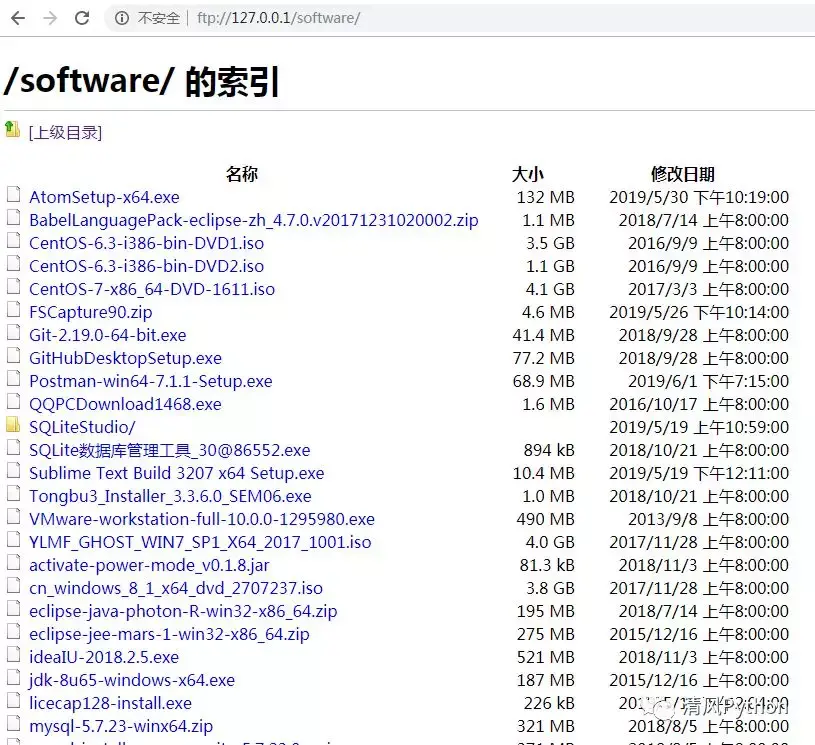Click the 名称 column header
Screen dimensions: 815x745
241,173
